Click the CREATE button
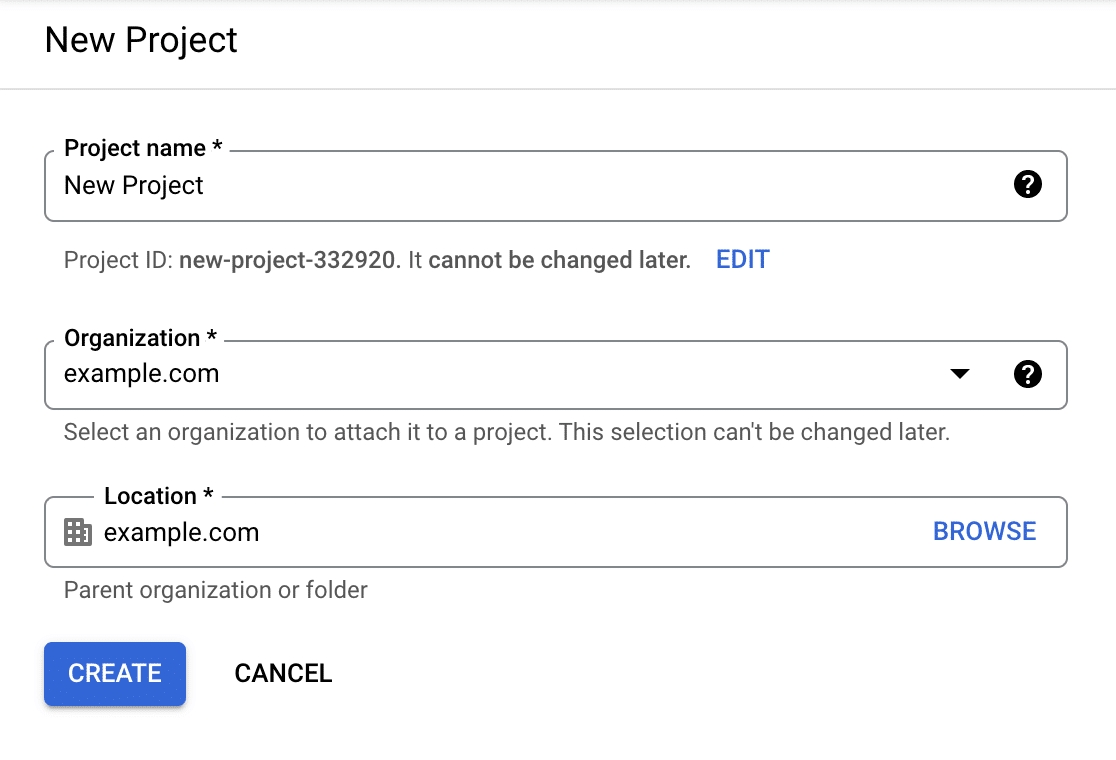 (x=115, y=674)
